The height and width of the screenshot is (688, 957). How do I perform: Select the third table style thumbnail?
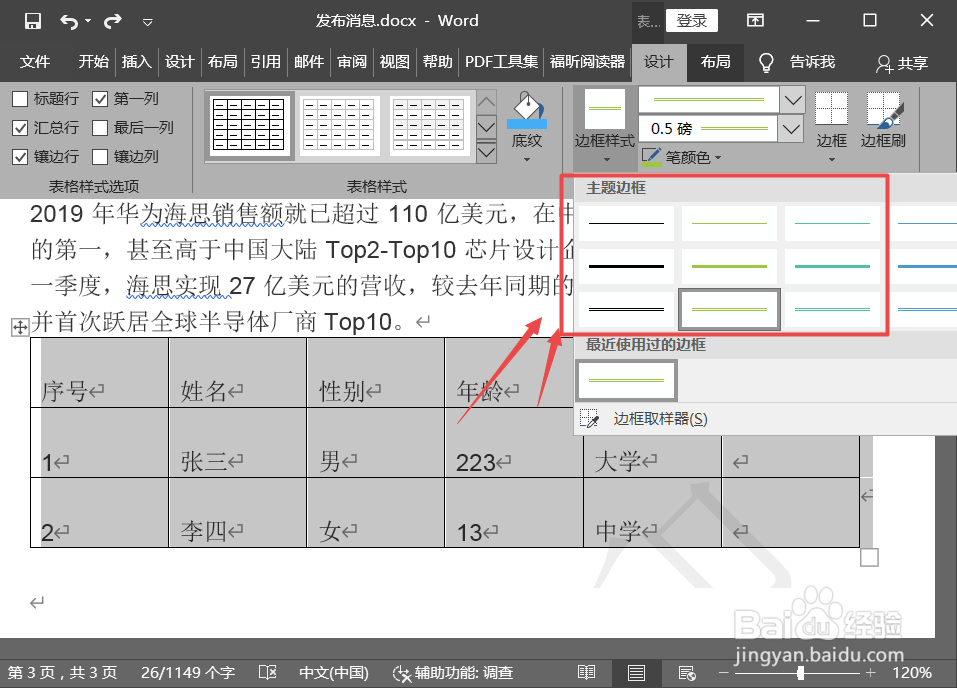[428, 125]
